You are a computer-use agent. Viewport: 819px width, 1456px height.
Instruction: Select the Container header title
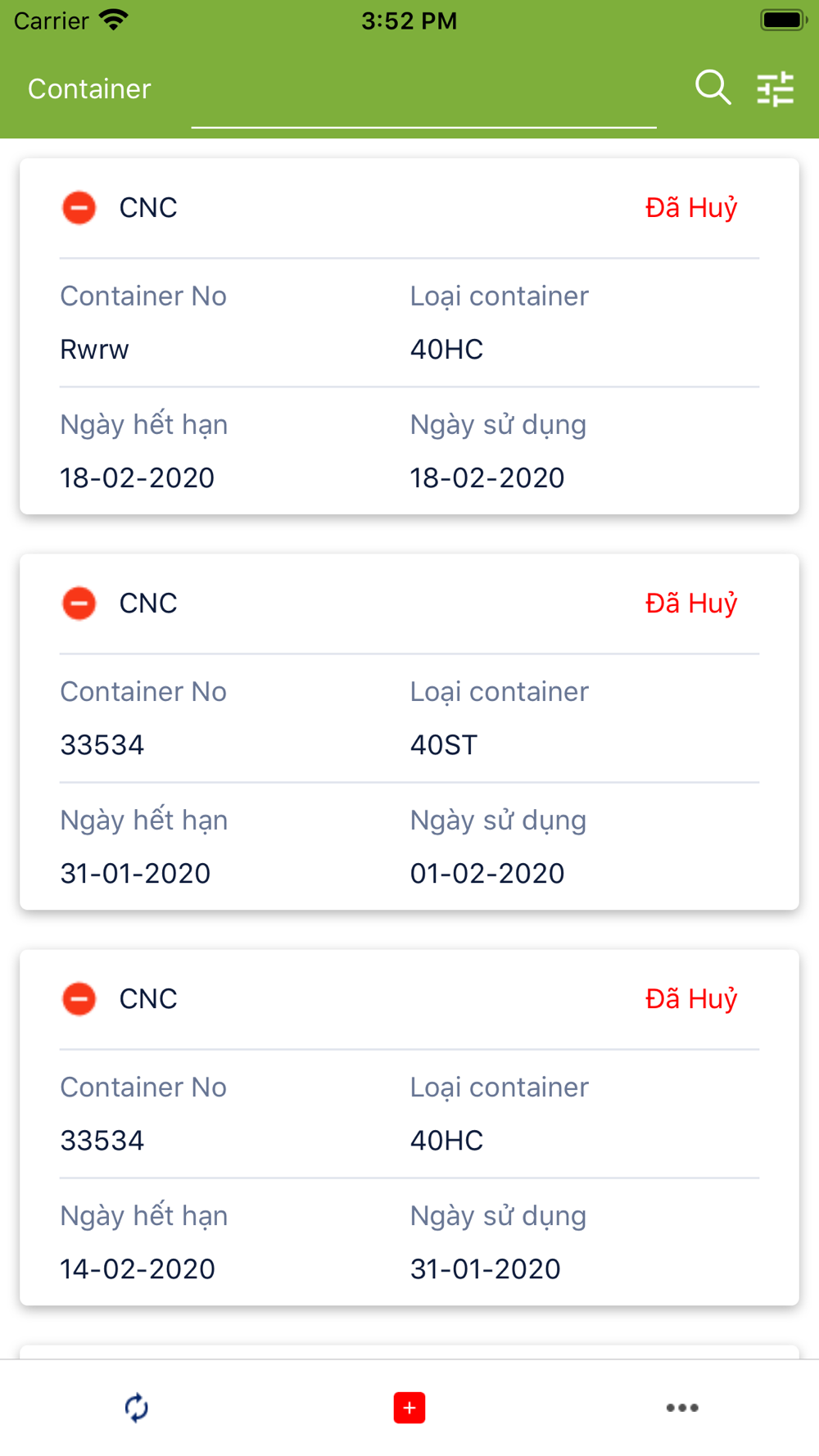pyautogui.click(x=89, y=88)
